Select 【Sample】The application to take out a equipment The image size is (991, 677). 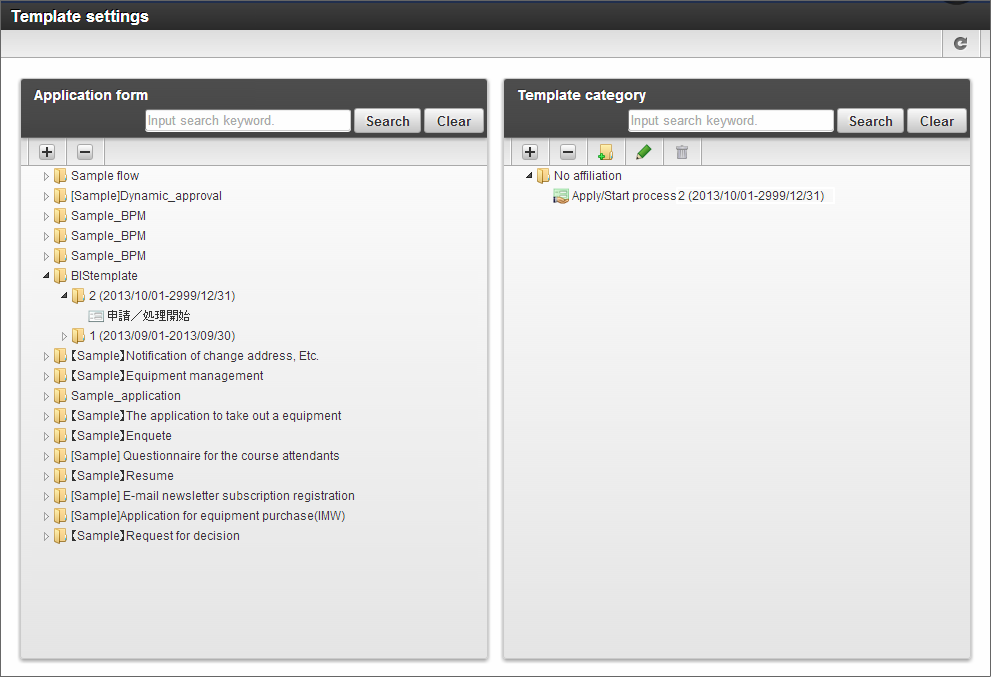206,416
